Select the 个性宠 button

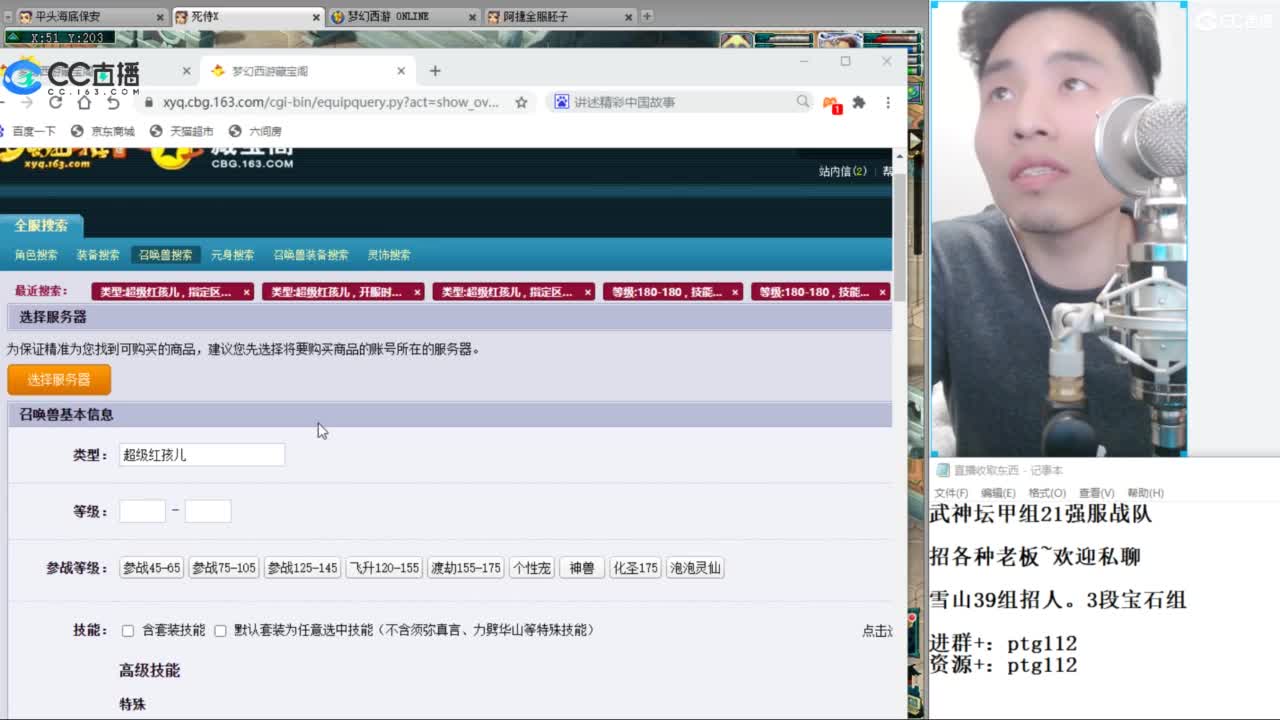532,568
